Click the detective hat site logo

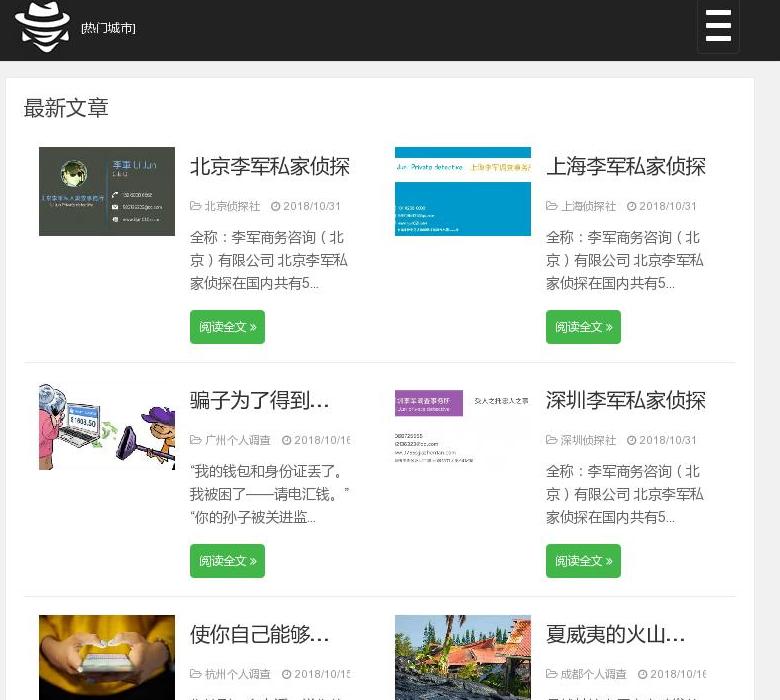click(42, 26)
